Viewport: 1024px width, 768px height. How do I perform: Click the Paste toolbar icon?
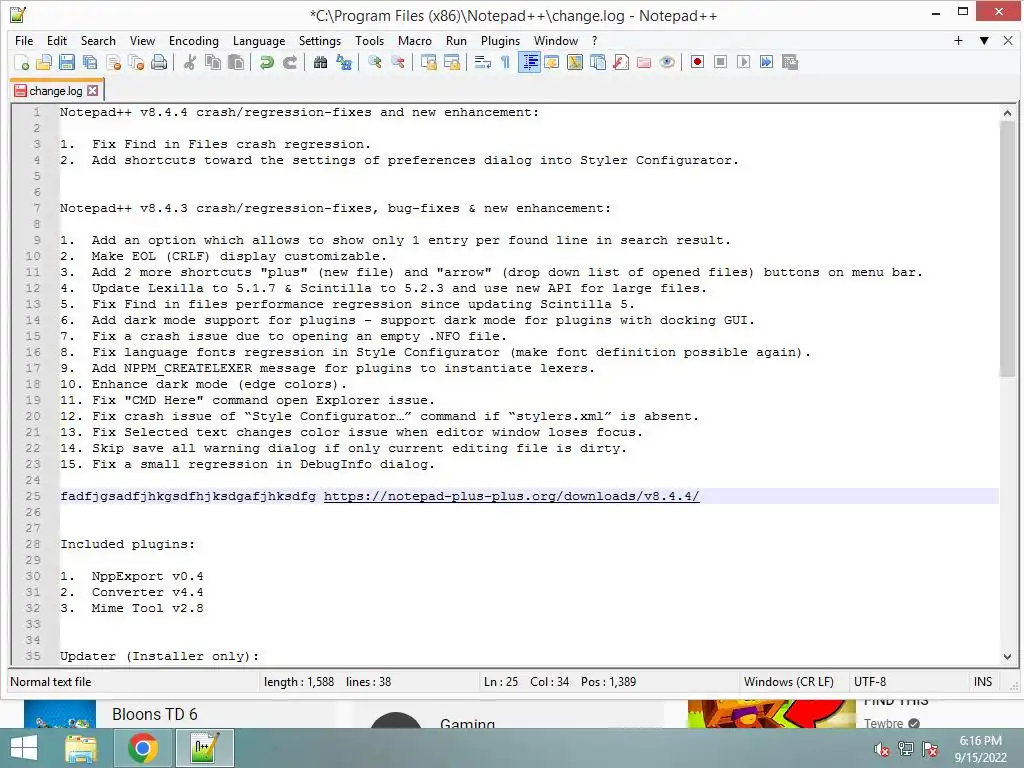tap(236, 62)
